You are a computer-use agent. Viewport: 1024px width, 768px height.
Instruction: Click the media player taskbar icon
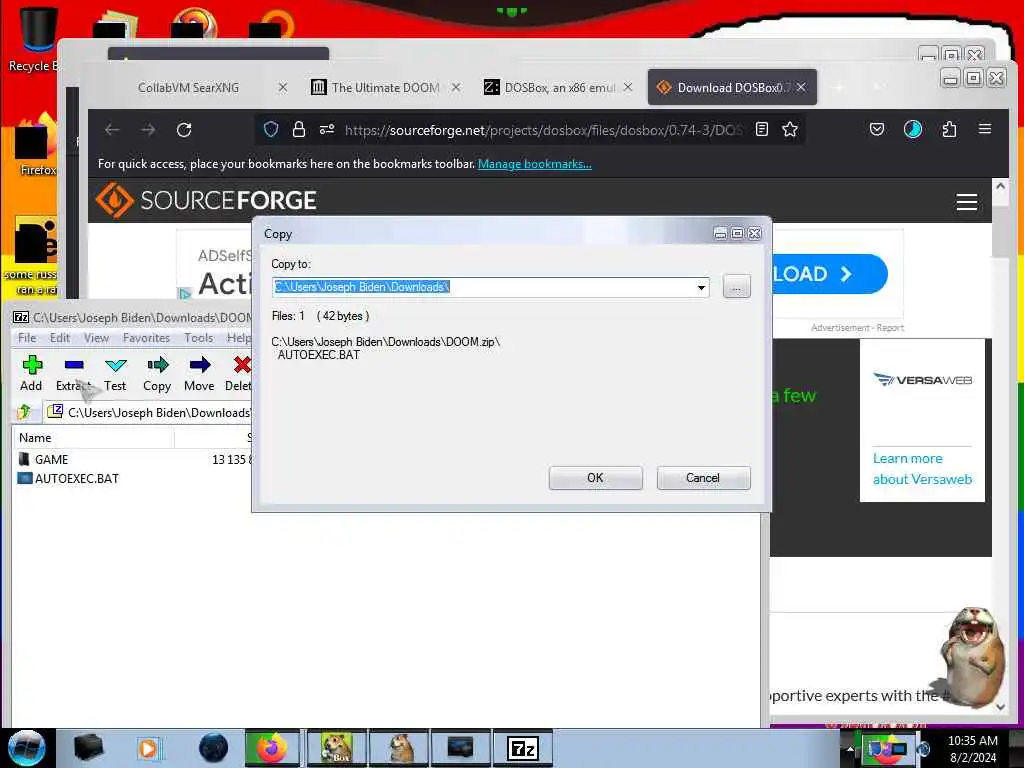click(150, 748)
